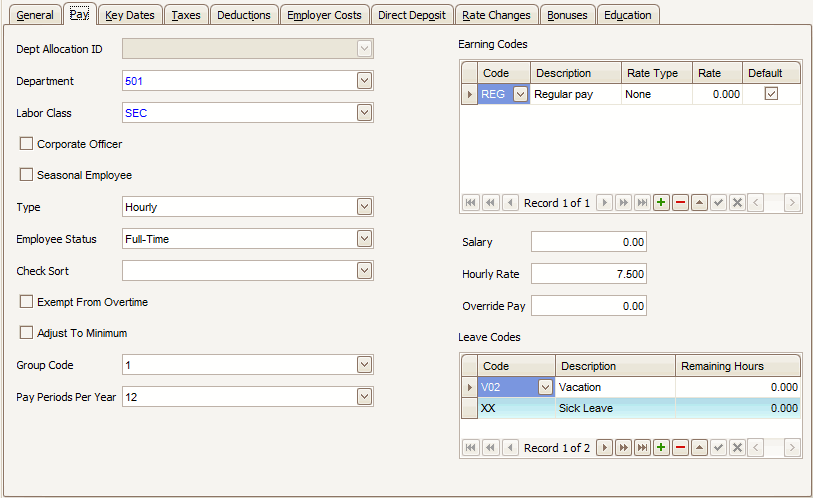Image resolution: width=813 pixels, height=498 pixels.
Task: Go to next page in Leave Codes
Action: [x=623, y=448]
